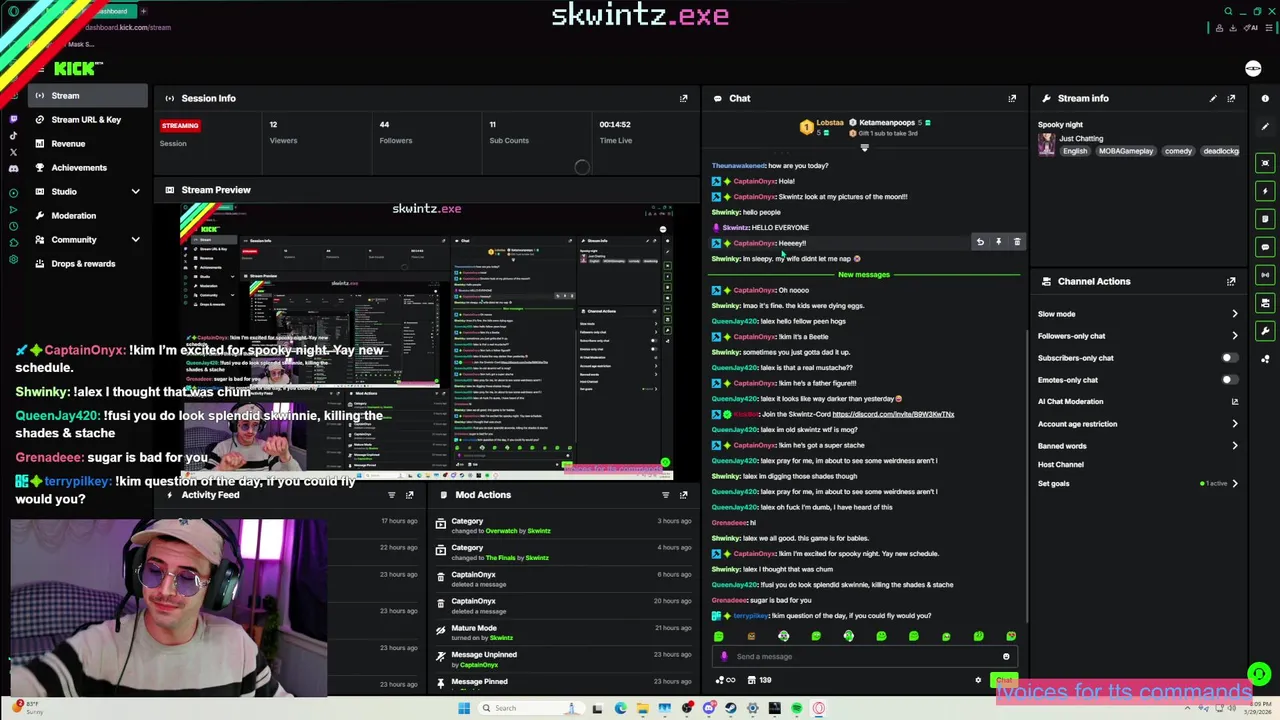
Task: Click Host Channel action
Action: [x=1061, y=465]
